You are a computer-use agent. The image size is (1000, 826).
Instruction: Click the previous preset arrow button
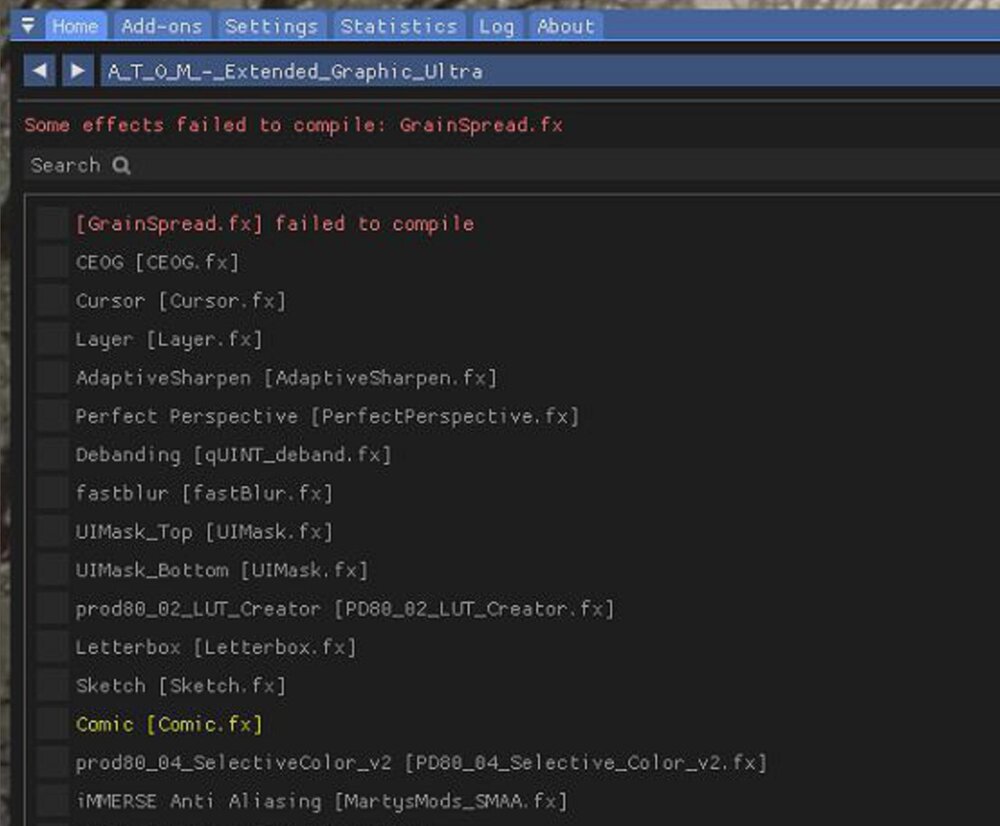point(40,71)
